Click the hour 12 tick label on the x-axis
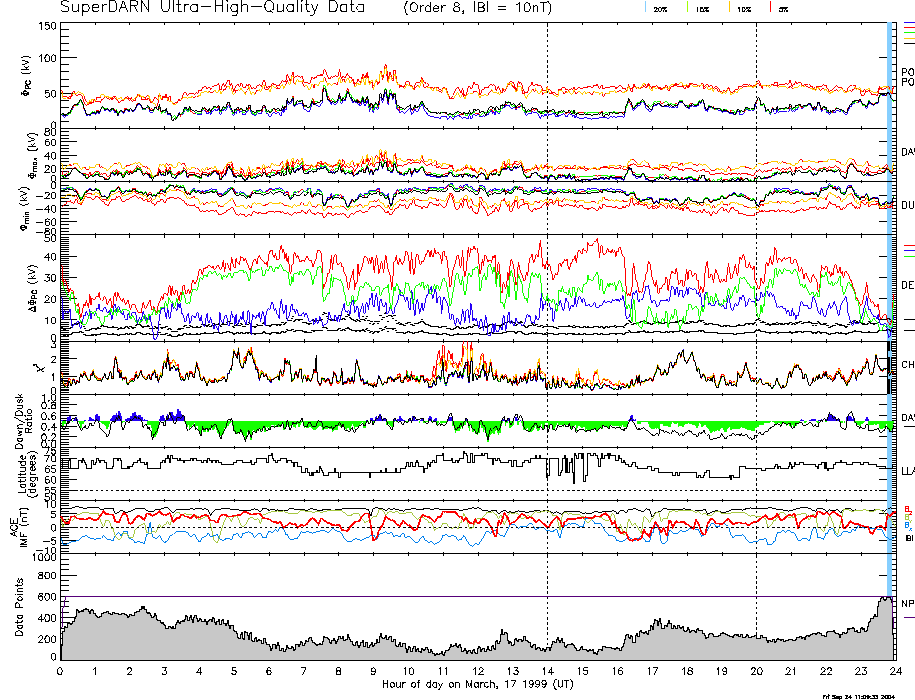The image size is (915, 700). [477, 673]
